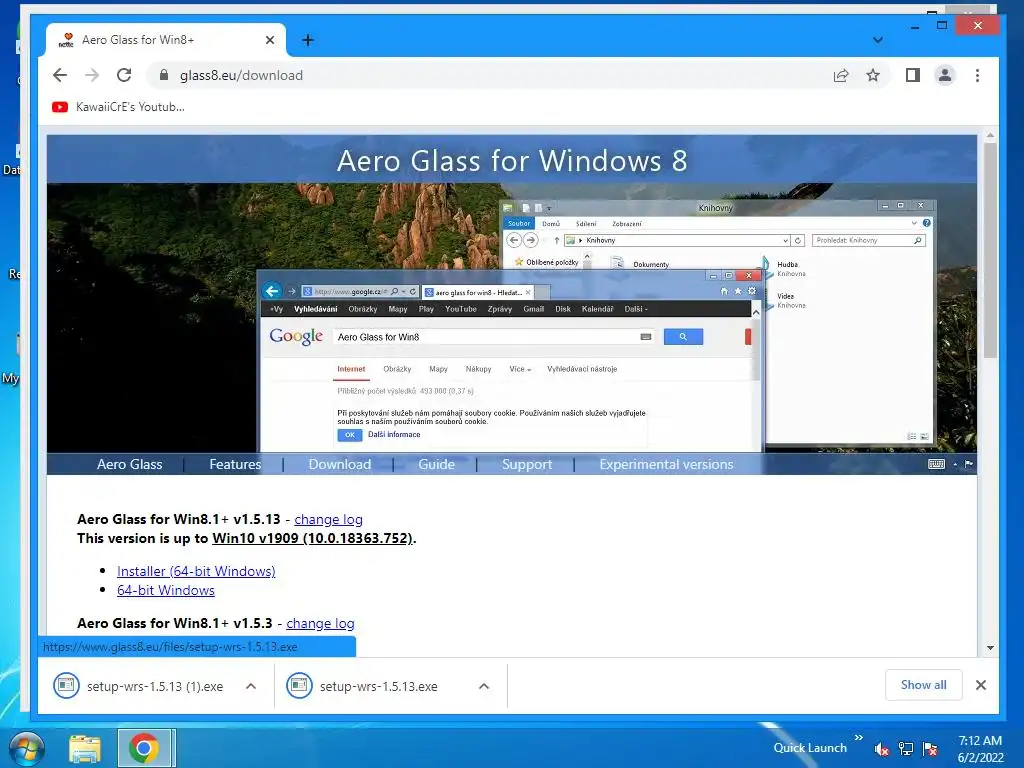Expand options for setup-wrs-1.5.13.exe

coord(484,686)
